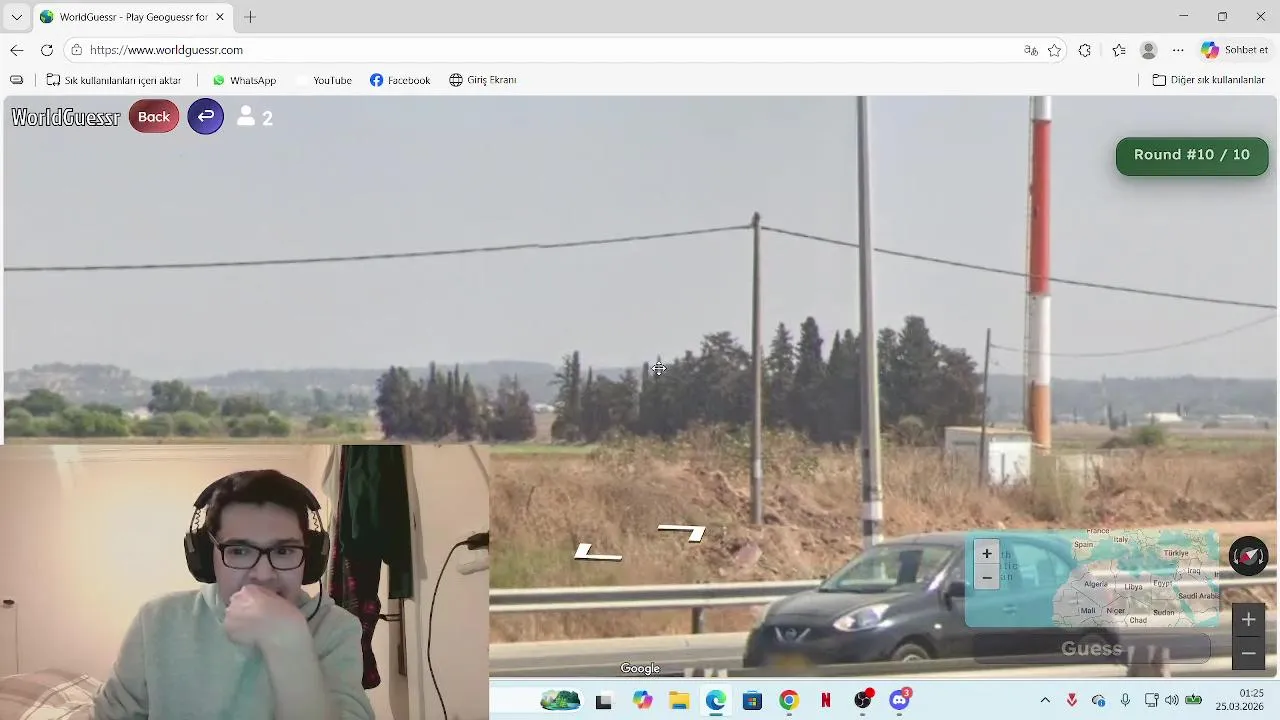The width and height of the screenshot is (1280, 720).
Task: Click the WorldGuessr logo text
Action: (x=66, y=117)
